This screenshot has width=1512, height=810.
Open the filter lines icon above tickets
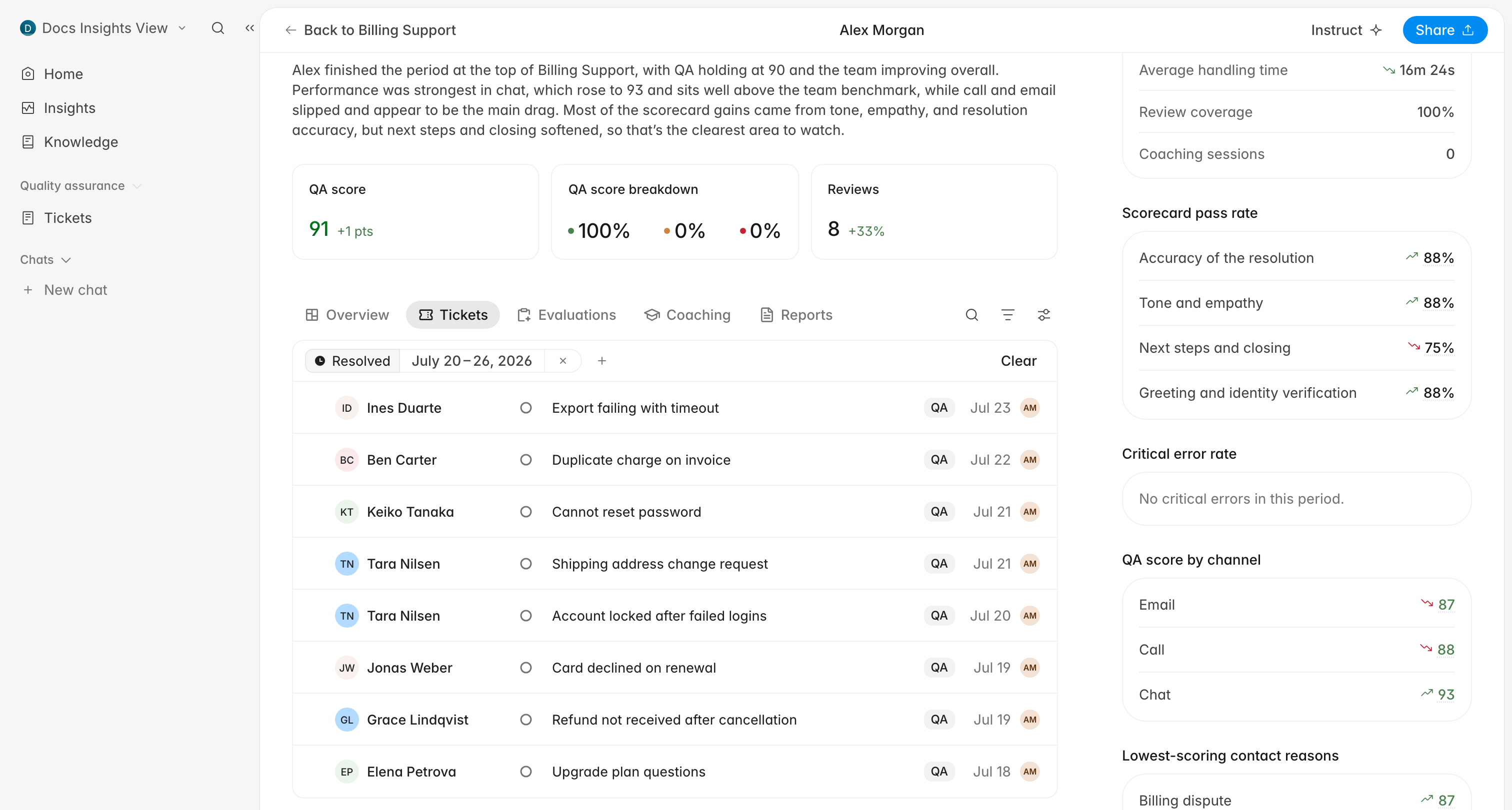tap(1008, 315)
